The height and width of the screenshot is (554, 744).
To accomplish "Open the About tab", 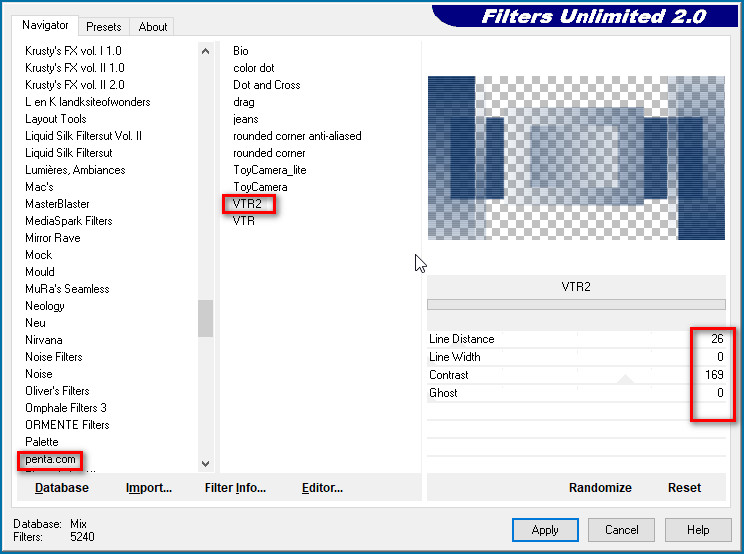I will [153, 27].
